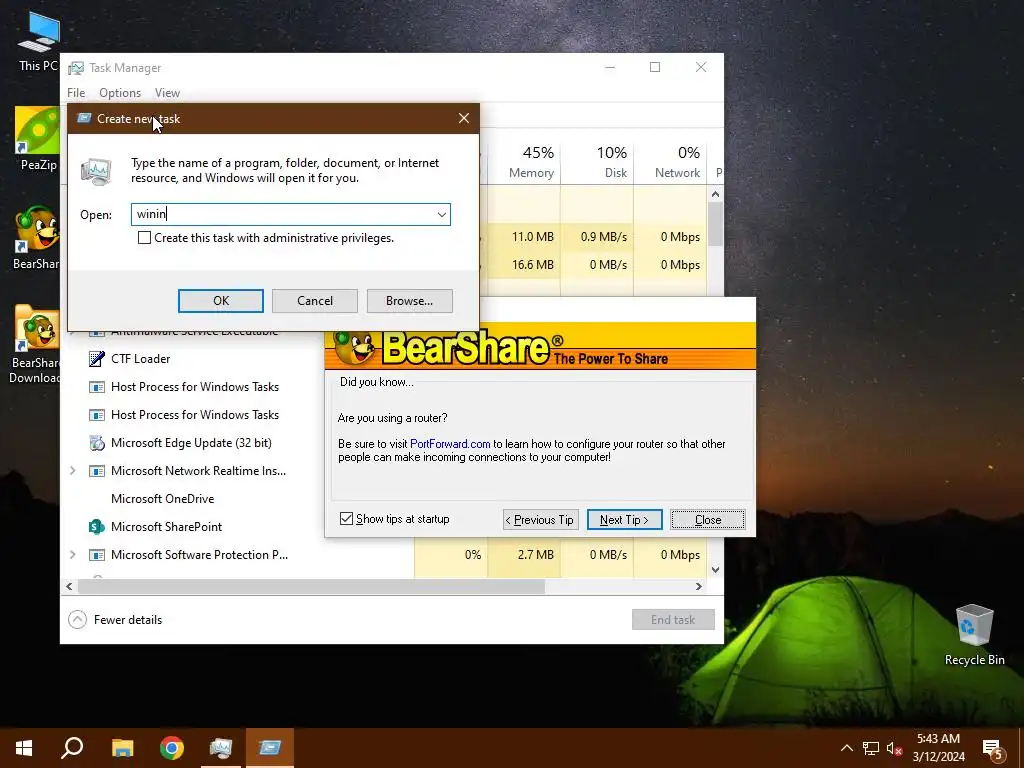Open BearShare Downloads folder desktop icon
This screenshot has width=1024, height=768.
37,344
